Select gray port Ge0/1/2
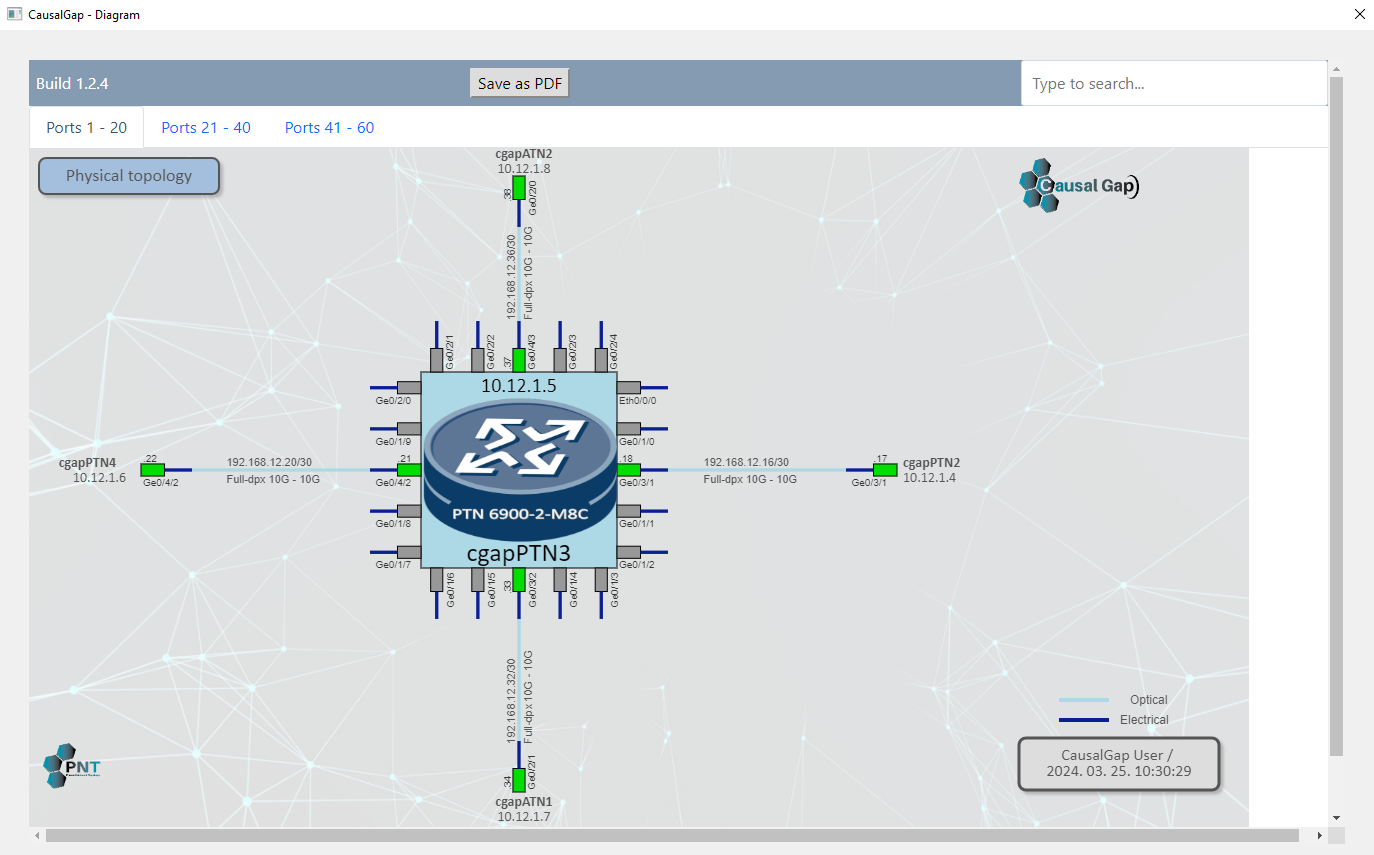The image size is (1374, 855). pyautogui.click(x=629, y=552)
